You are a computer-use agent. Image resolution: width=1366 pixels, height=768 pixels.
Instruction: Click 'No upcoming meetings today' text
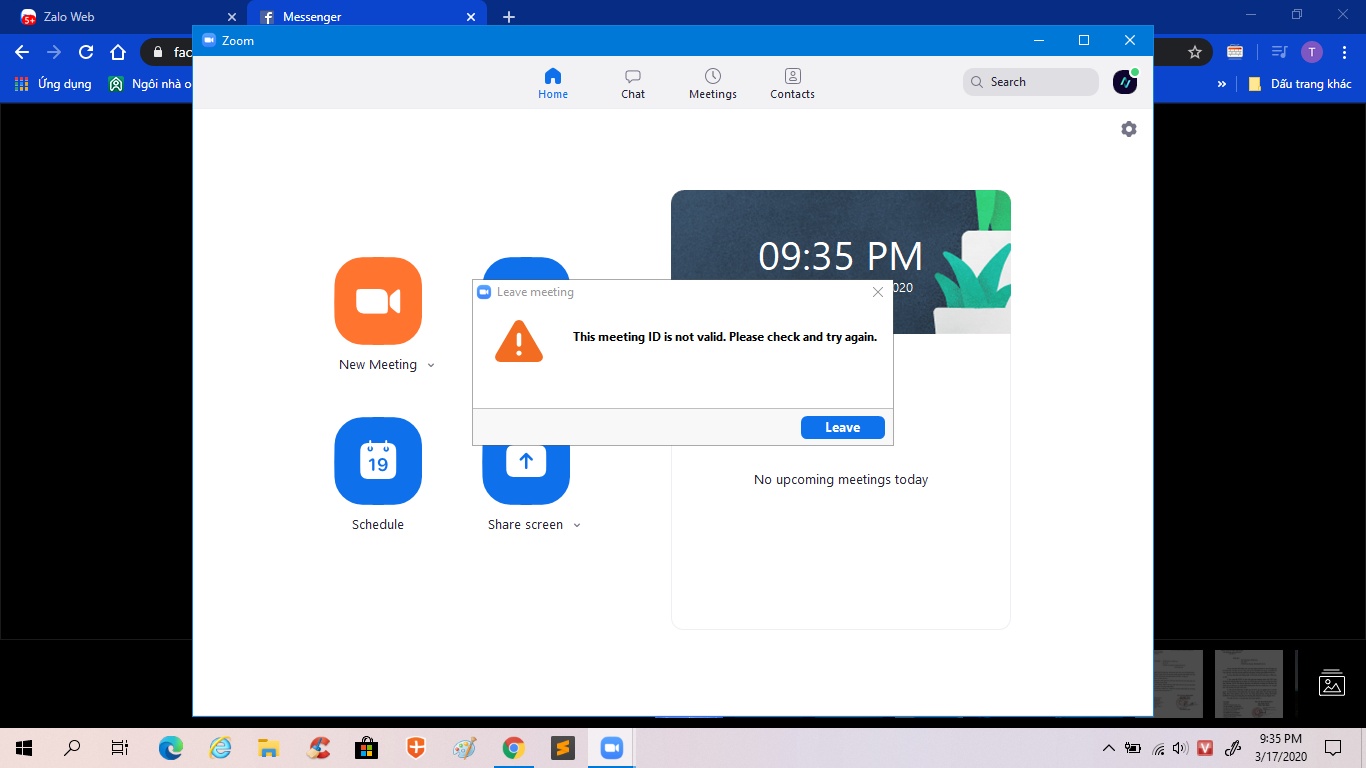point(841,480)
